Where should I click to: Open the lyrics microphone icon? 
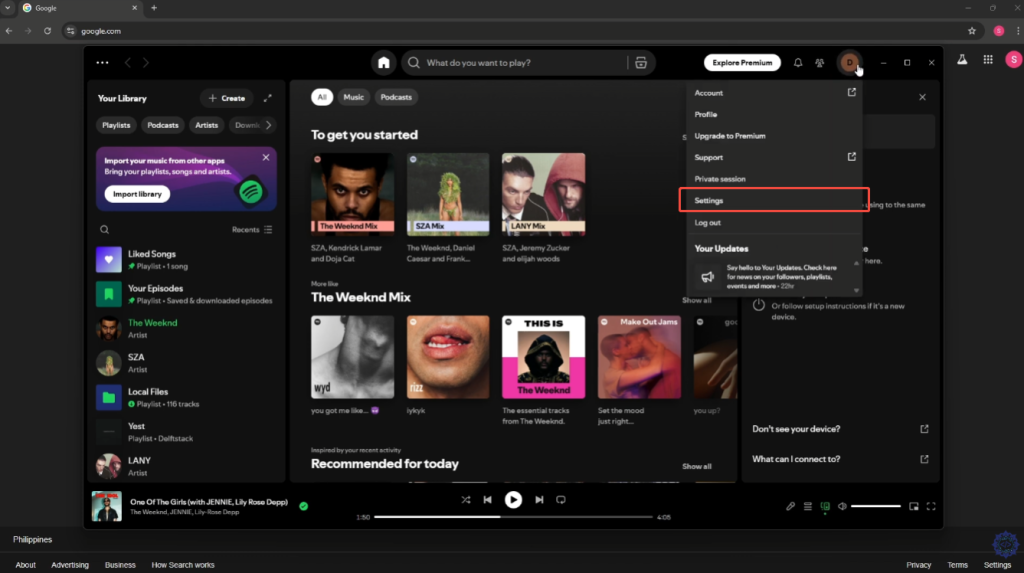[790, 506]
